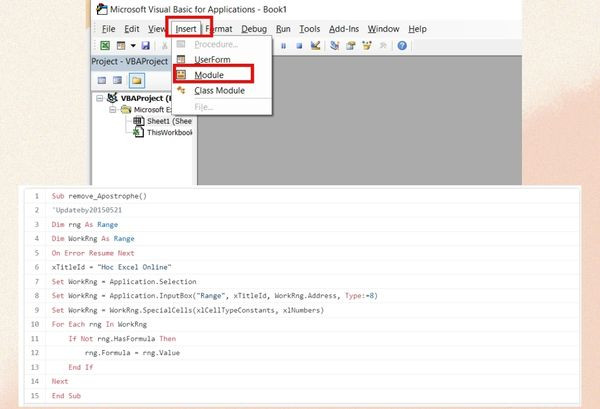600x409 pixels.
Task: Collapse the Microsoft Excel Objects node
Action: click(112, 110)
